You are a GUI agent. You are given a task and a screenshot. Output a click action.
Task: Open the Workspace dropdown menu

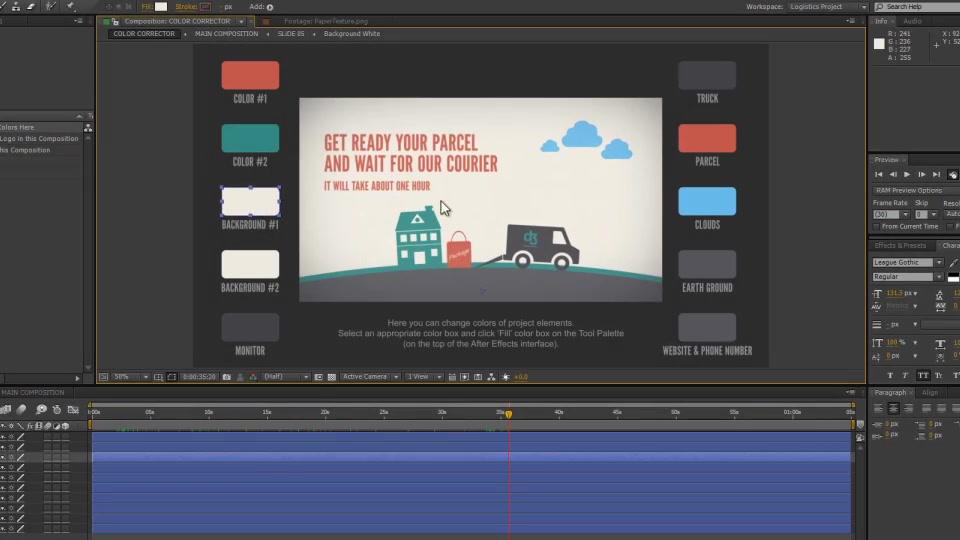(x=828, y=7)
